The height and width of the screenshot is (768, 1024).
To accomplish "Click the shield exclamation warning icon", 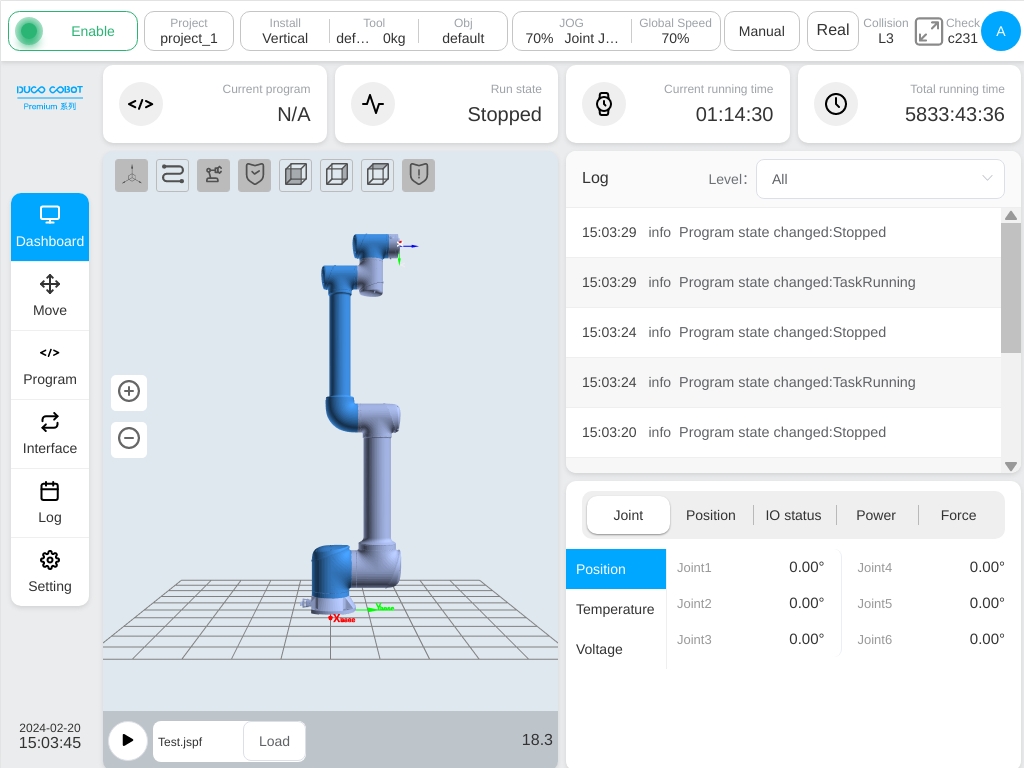I will point(419,175).
